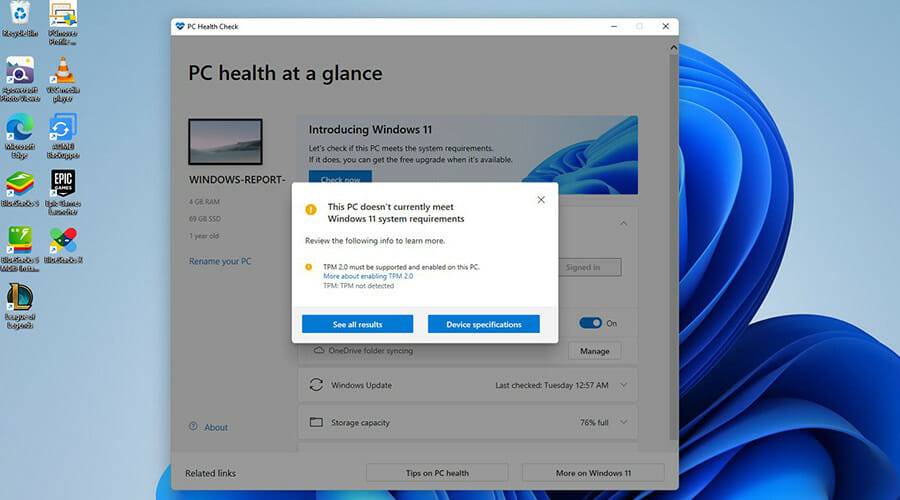900x500 pixels.
Task: Open Device specifications
Action: pyautogui.click(x=483, y=324)
